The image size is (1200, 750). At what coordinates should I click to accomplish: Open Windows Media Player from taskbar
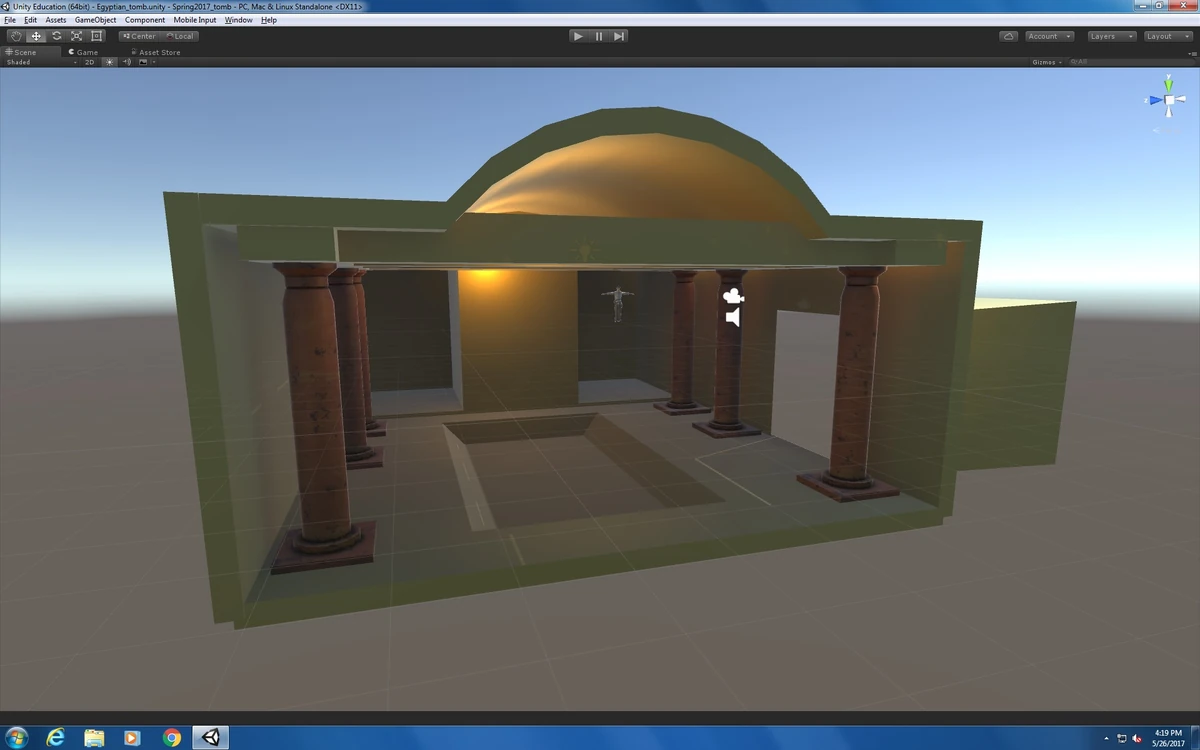coord(132,738)
